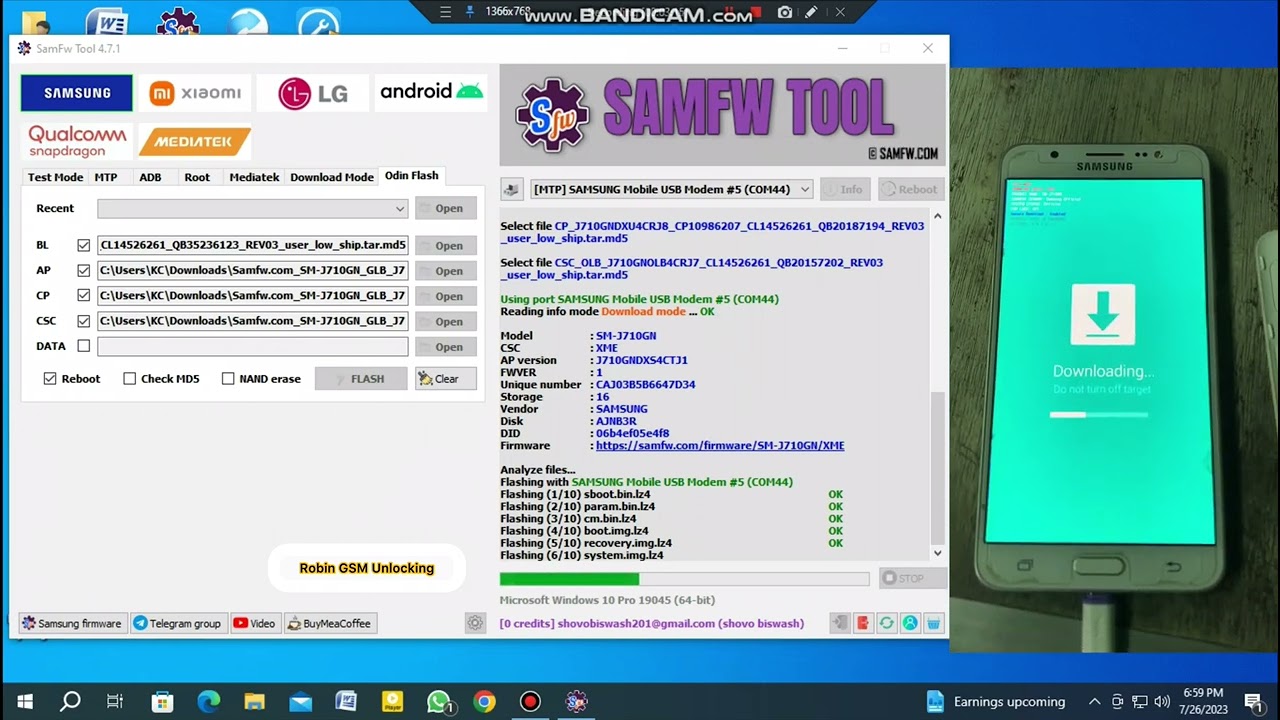Click the BuyMeaCoffee button
The image size is (1280, 720).
[330, 623]
